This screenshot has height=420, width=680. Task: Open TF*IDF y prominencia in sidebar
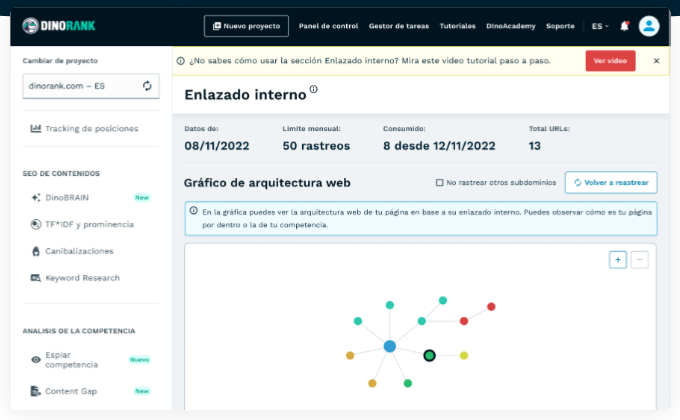click(x=91, y=224)
